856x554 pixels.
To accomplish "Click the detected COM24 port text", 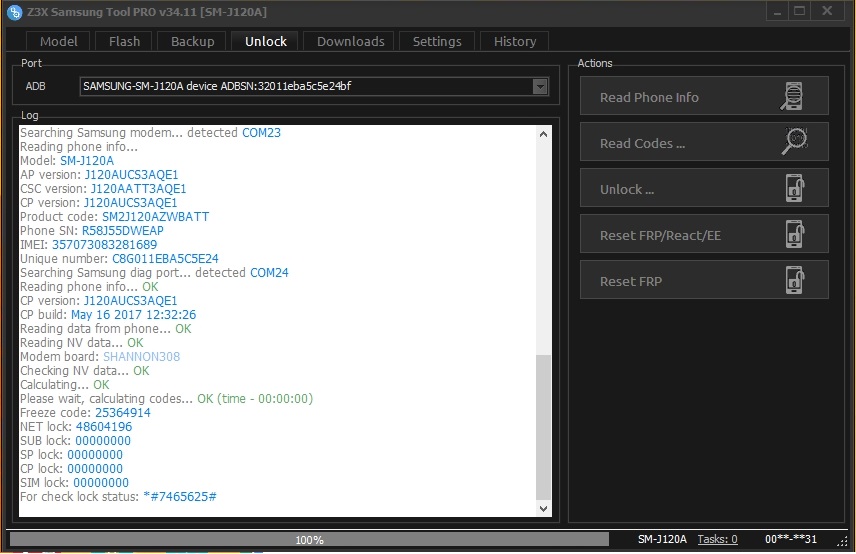I will (x=269, y=272).
